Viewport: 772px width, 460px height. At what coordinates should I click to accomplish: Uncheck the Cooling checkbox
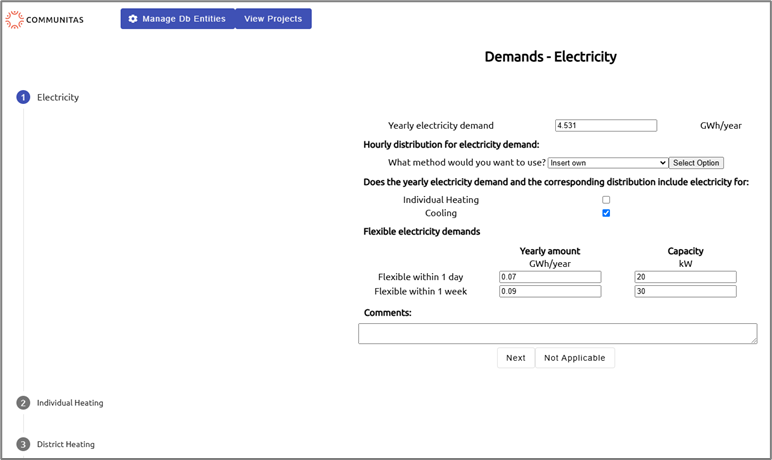coord(606,213)
